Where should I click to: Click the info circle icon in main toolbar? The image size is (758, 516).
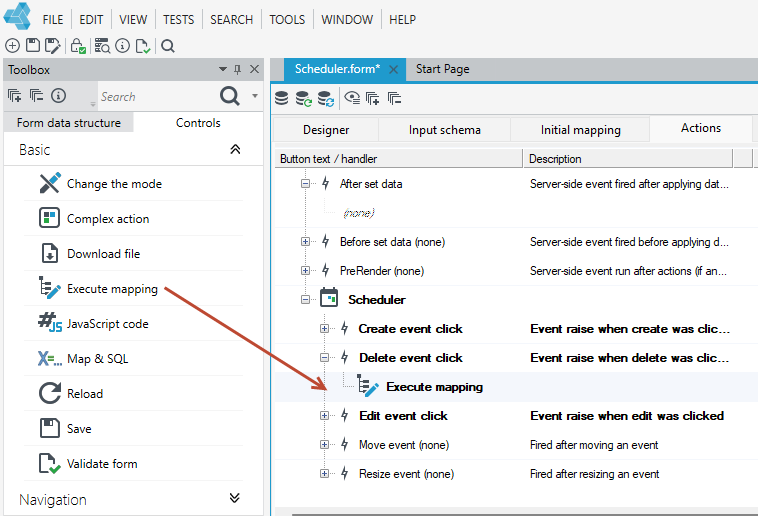coord(123,46)
